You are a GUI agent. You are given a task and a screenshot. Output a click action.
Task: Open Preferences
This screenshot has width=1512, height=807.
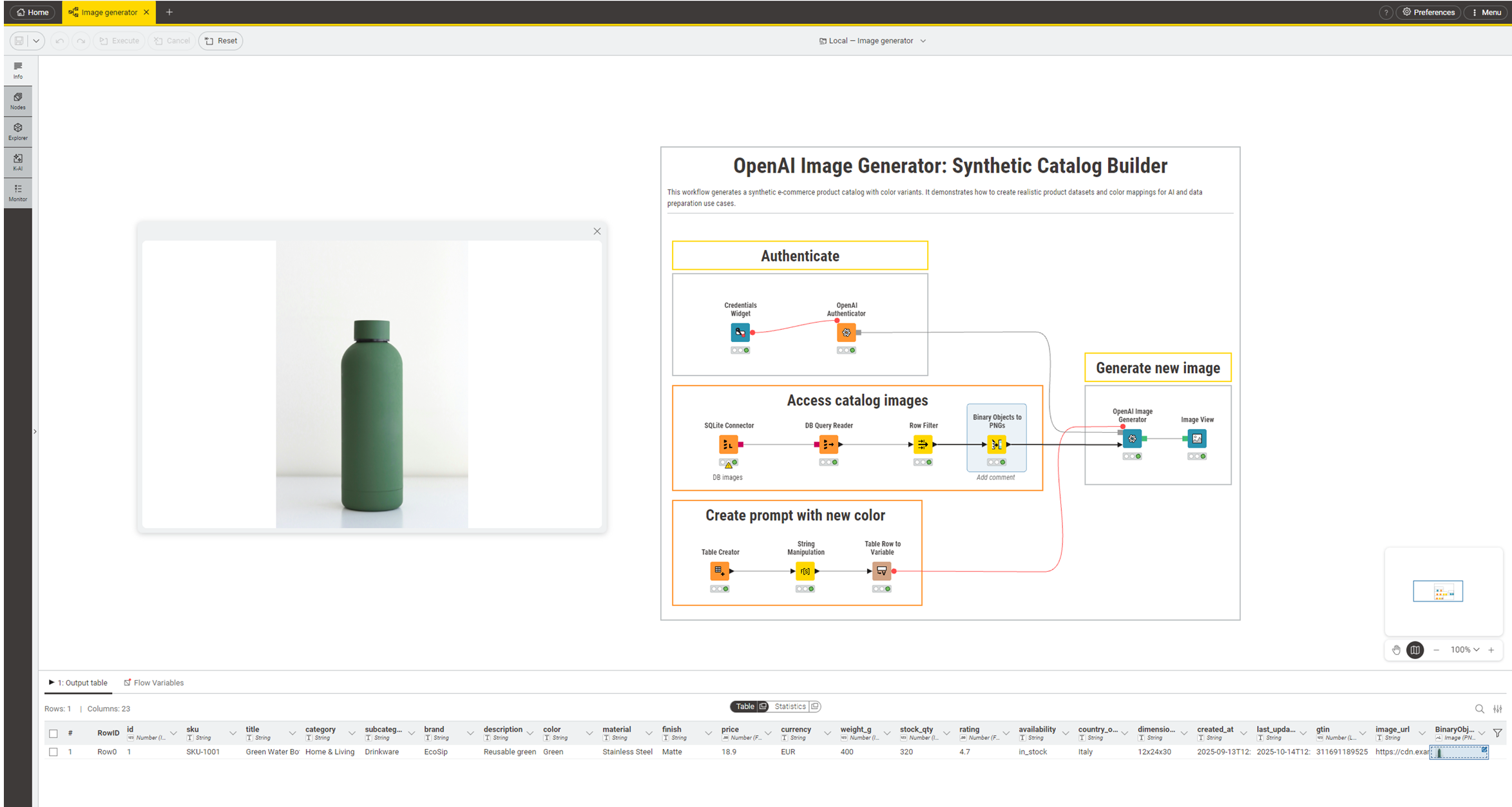1428,12
